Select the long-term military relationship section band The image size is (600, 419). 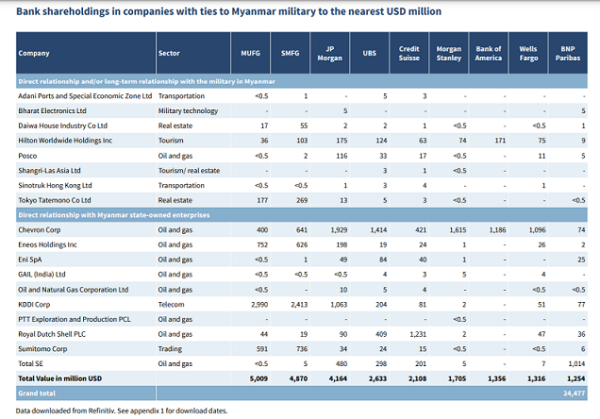[x=302, y=82]
